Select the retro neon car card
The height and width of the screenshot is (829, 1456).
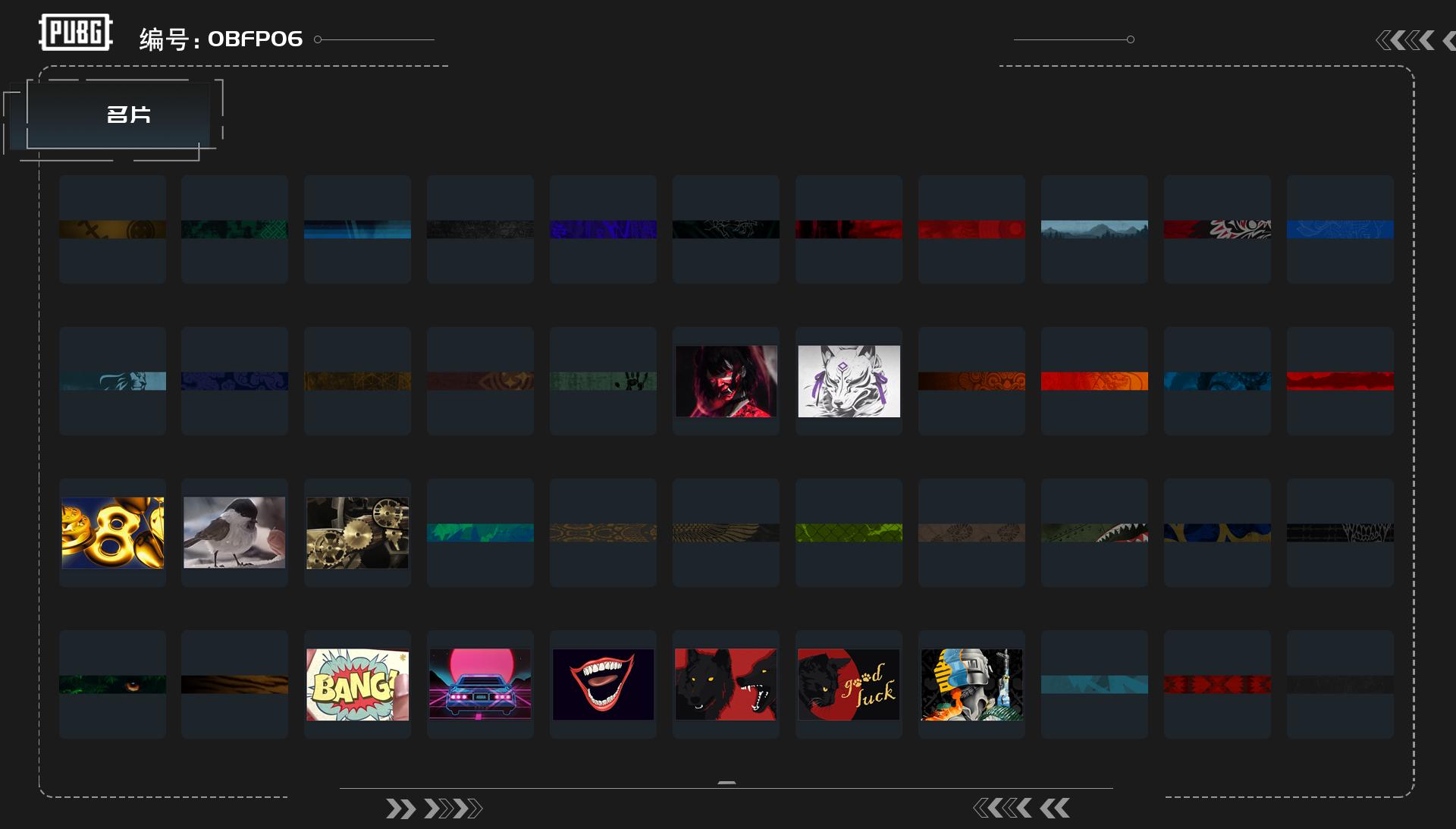tap(480, 684)
